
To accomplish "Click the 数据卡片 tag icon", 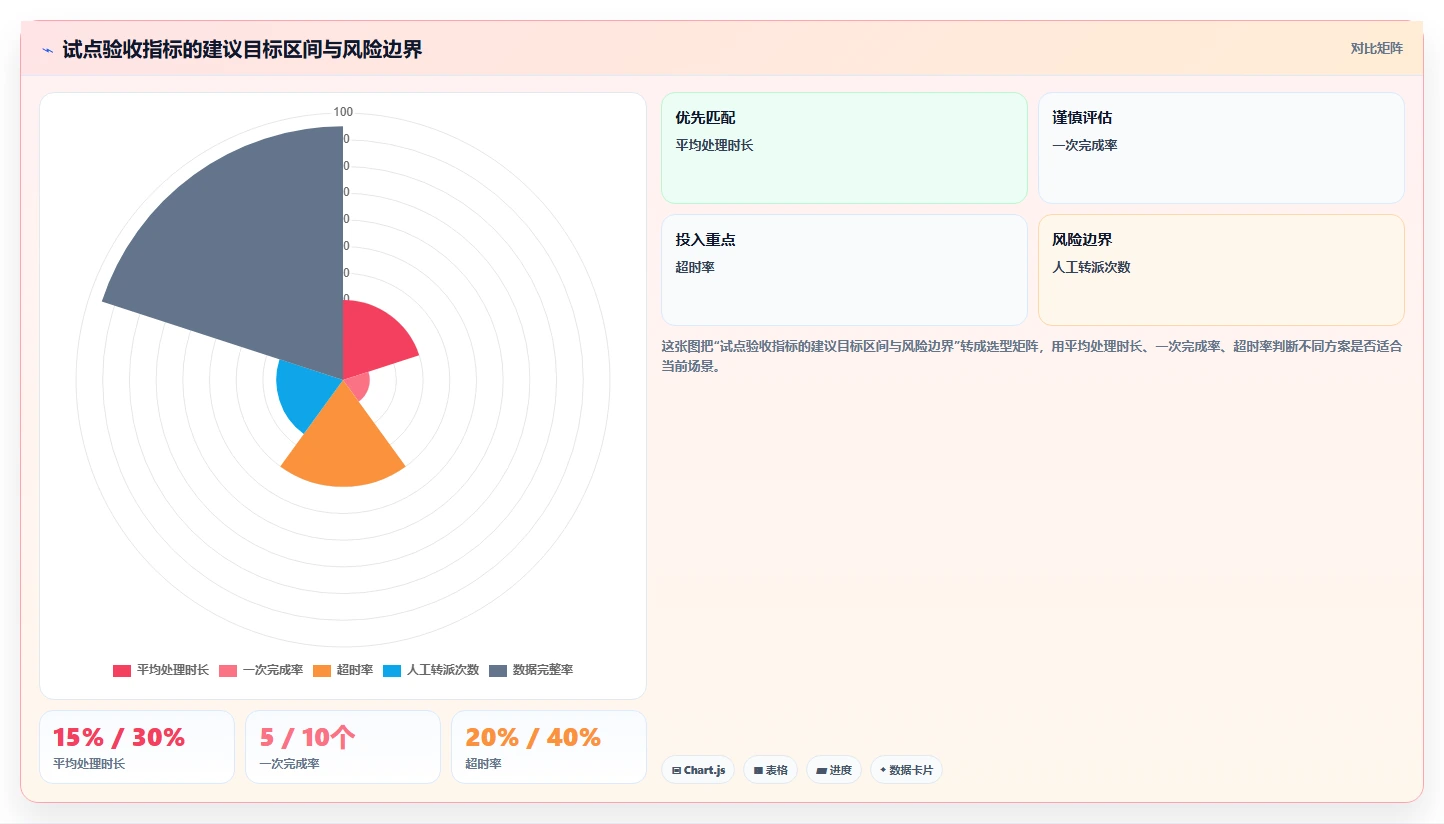I will [883, 770].
